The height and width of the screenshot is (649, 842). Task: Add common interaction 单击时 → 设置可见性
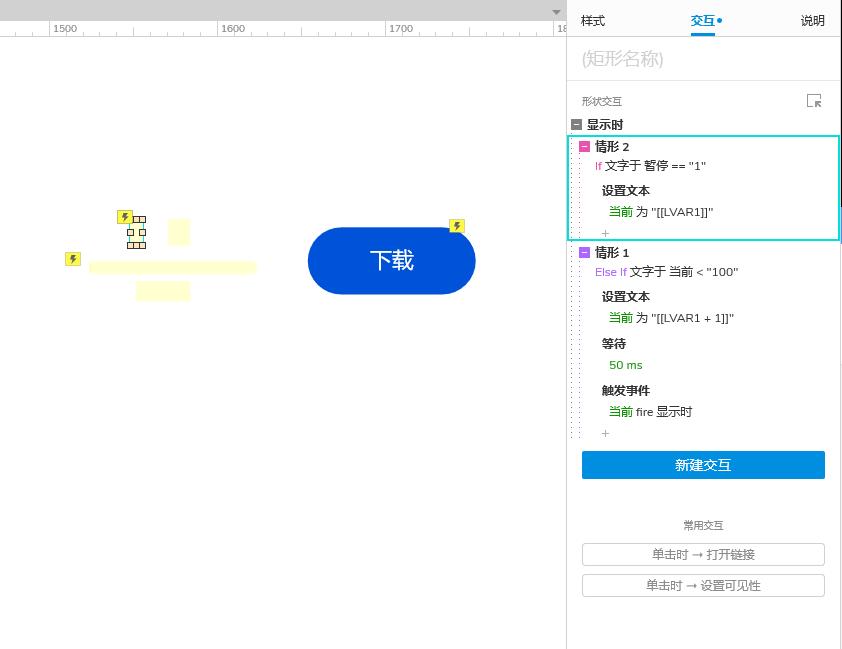[x=703, y=586]
